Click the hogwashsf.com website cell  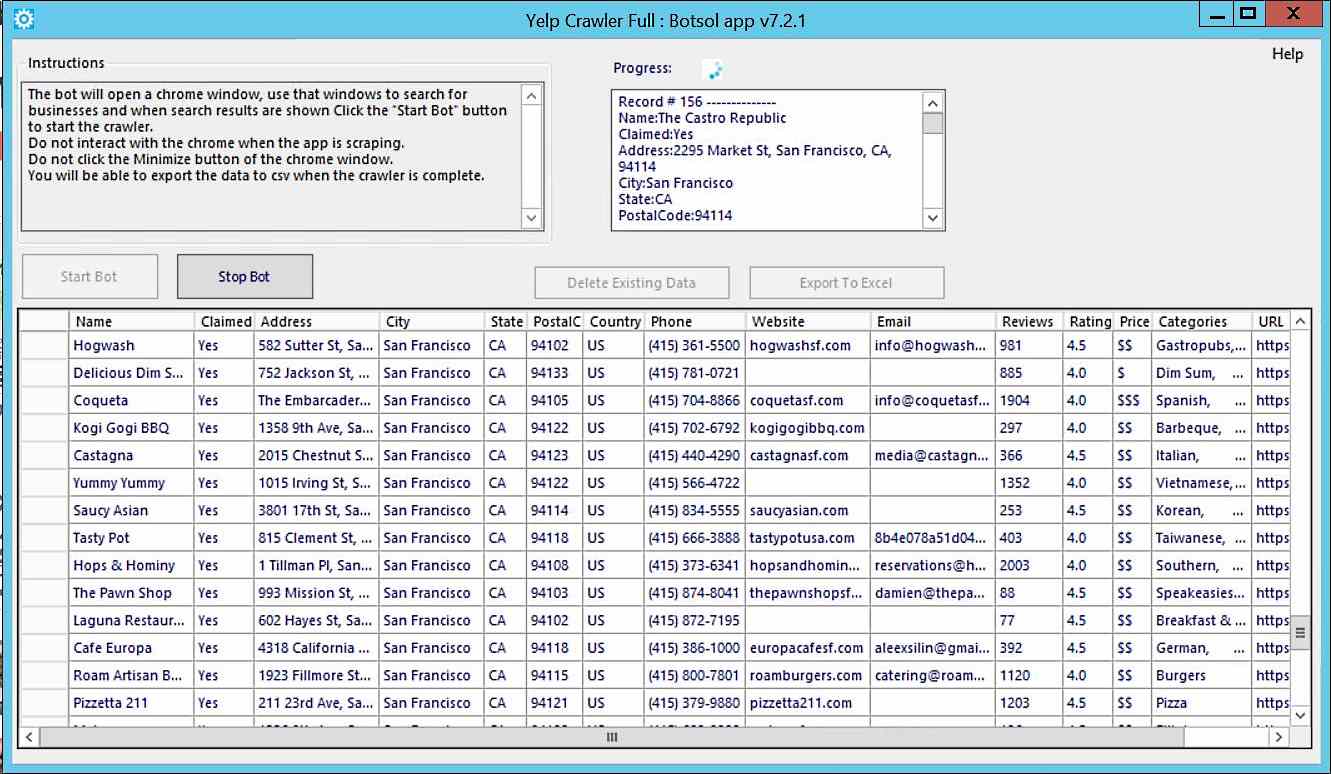[x=808, y=346]
